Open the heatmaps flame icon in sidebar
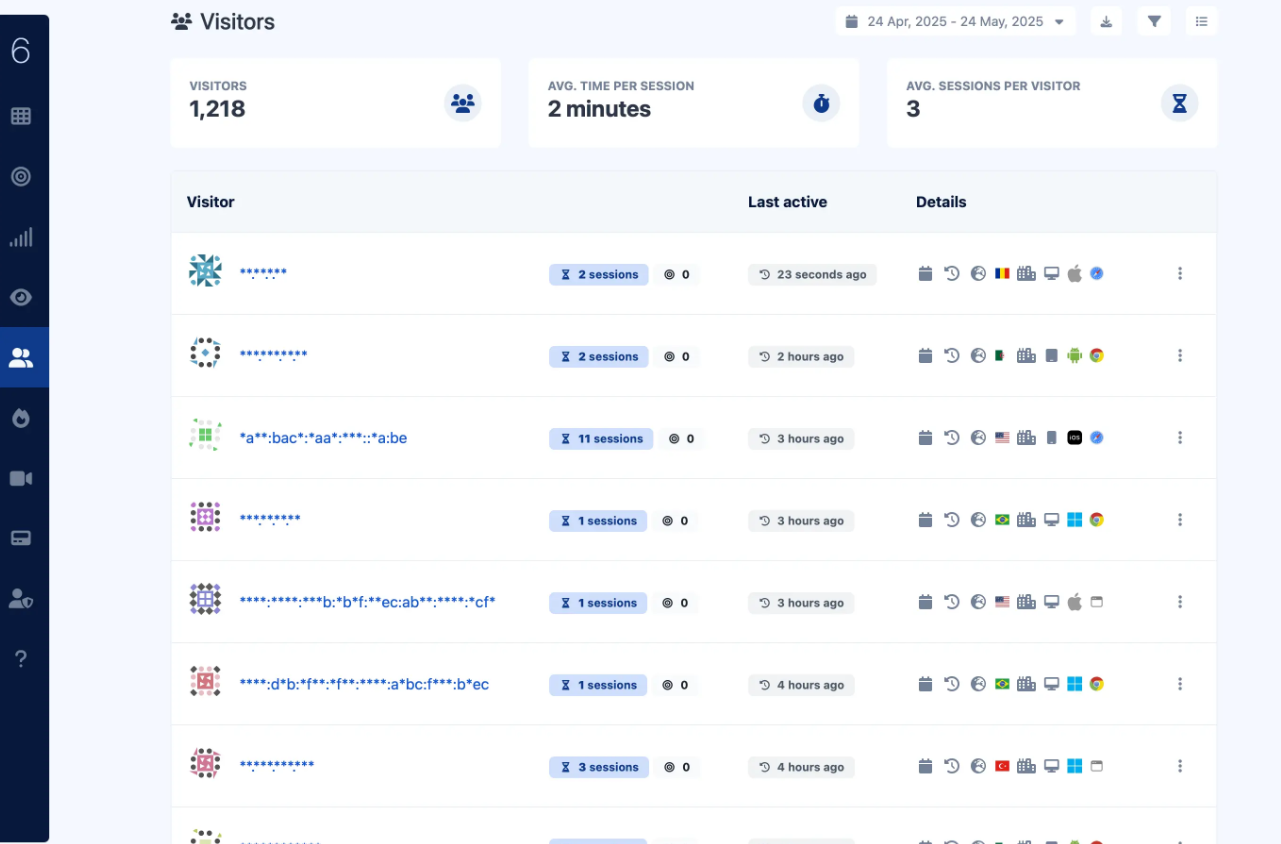This screenshot has width=1281, height=844. pos(21,418)
